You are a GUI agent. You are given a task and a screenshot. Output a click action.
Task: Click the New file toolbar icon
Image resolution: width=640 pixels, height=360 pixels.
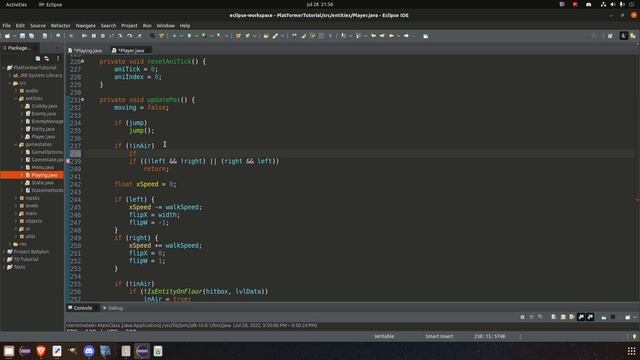pyautogui.click(x=7, y=36)
